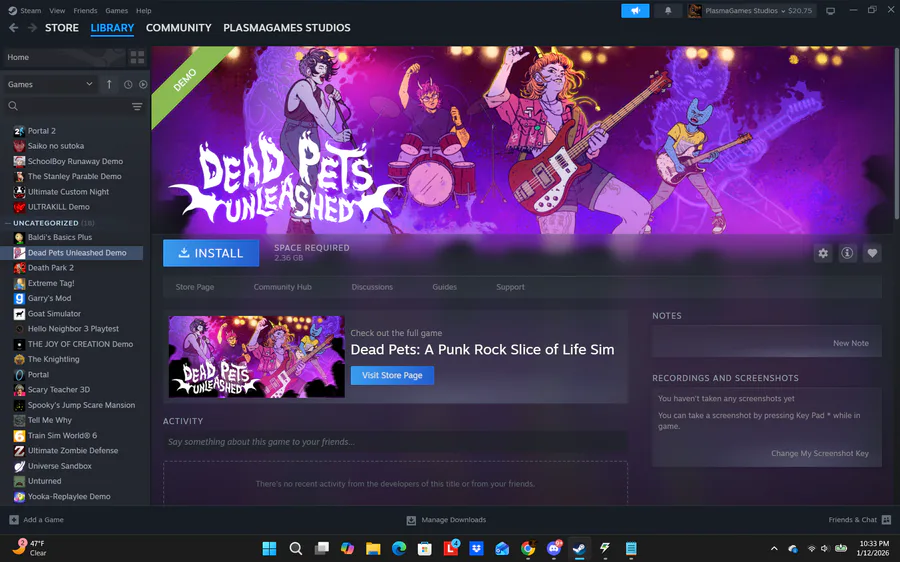
Task: Open the Community Hub link
Action: 282,287
